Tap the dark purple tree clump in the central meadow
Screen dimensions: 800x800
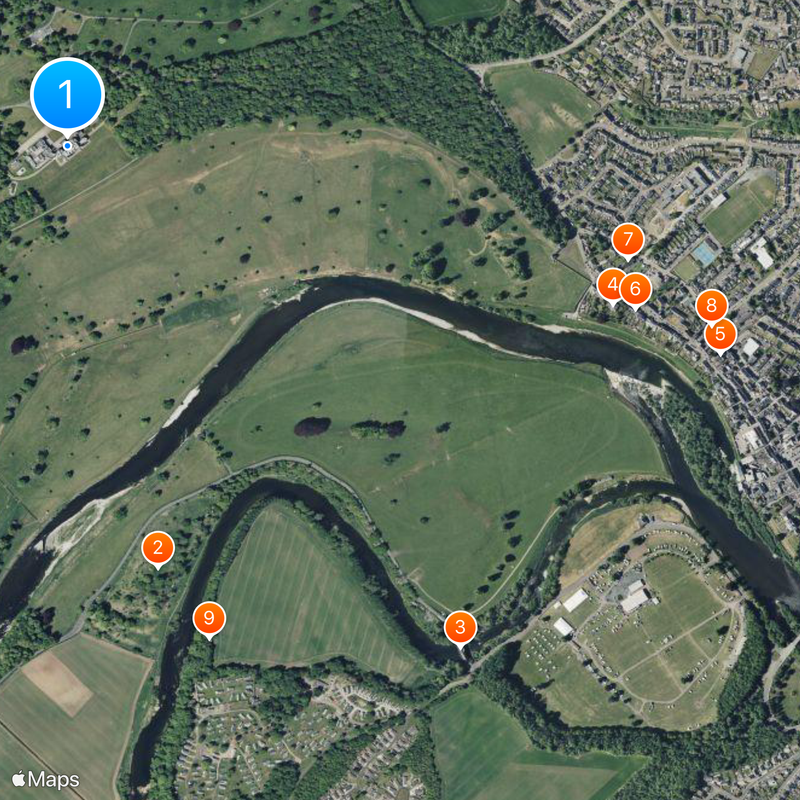(312, 427)
